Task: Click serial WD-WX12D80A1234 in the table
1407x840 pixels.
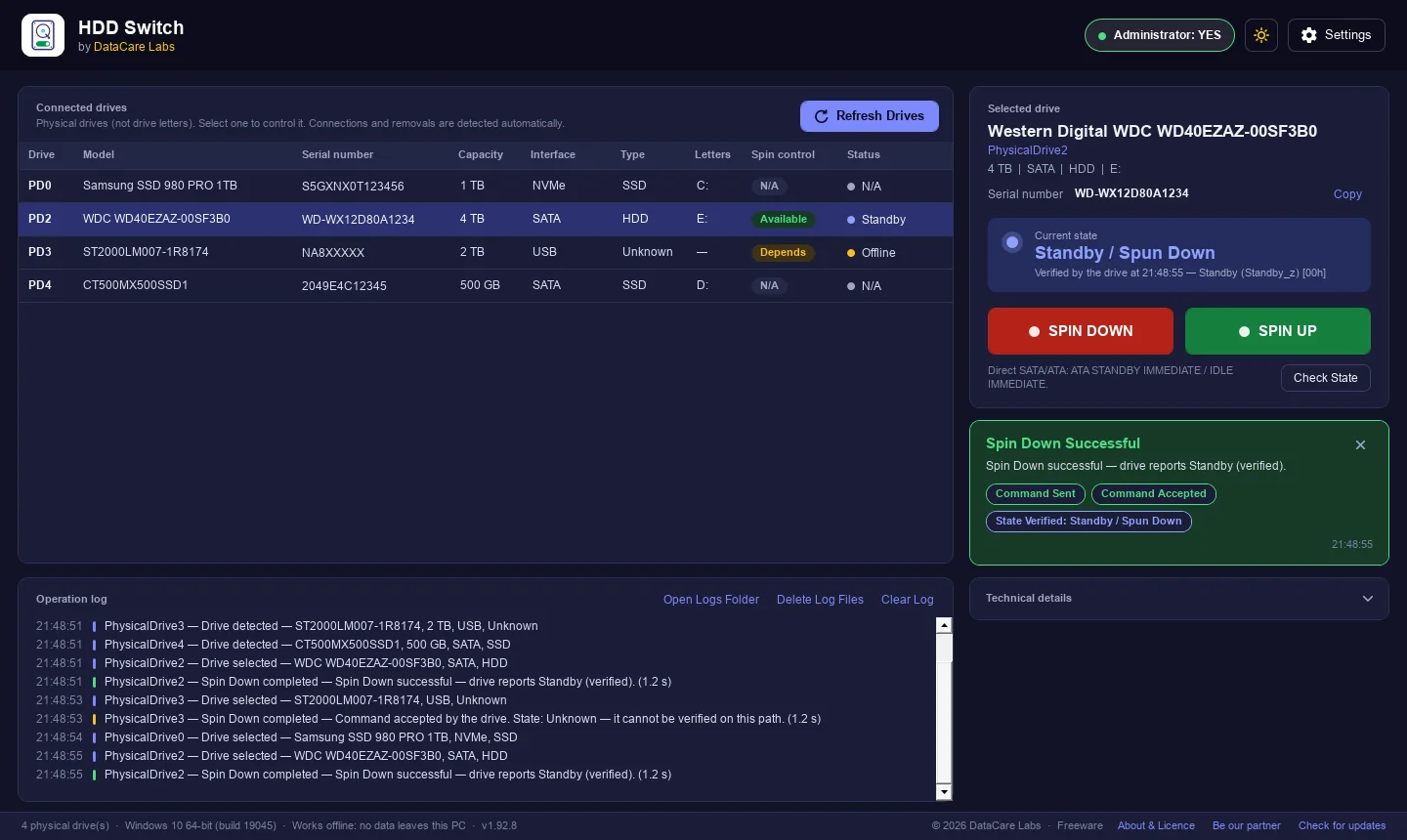Action: 359,220
